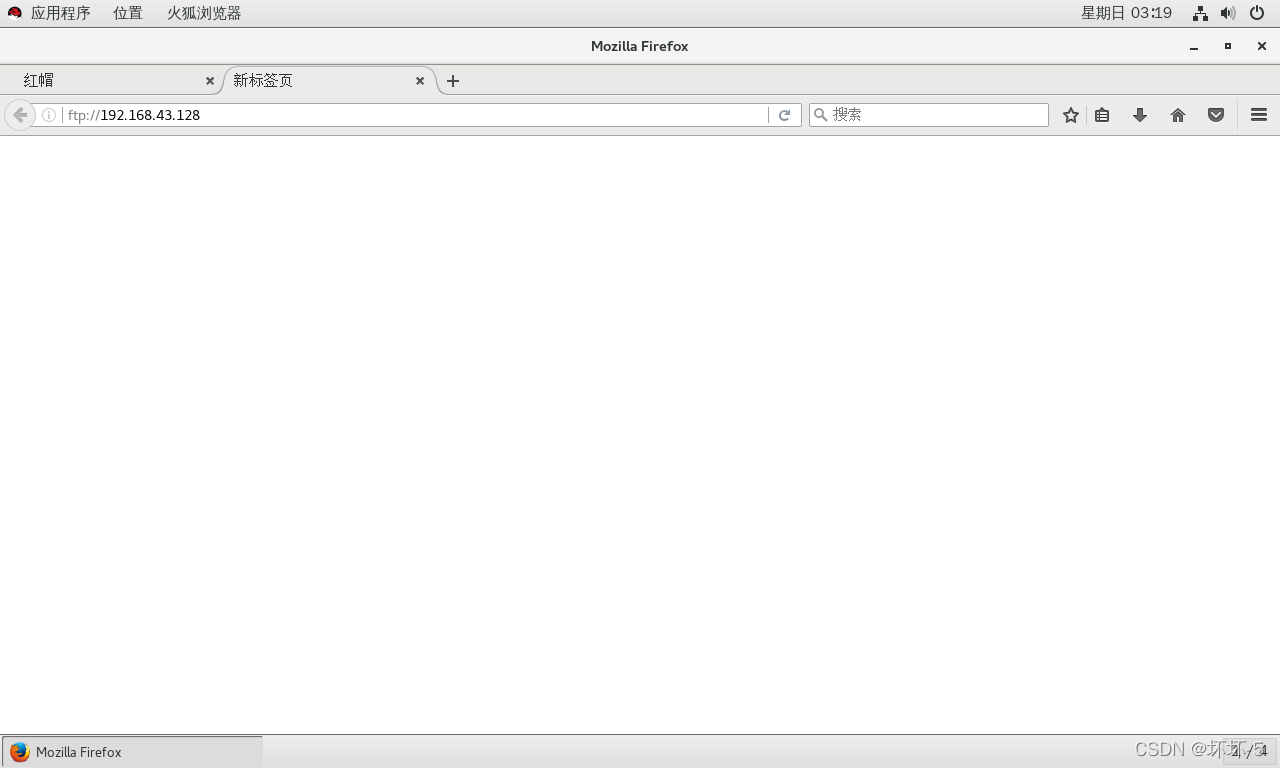Image resolution: width=1280 pixels, height=768 pixels.
Task: Click the search magnifier icon
Action: click(821, 115)
